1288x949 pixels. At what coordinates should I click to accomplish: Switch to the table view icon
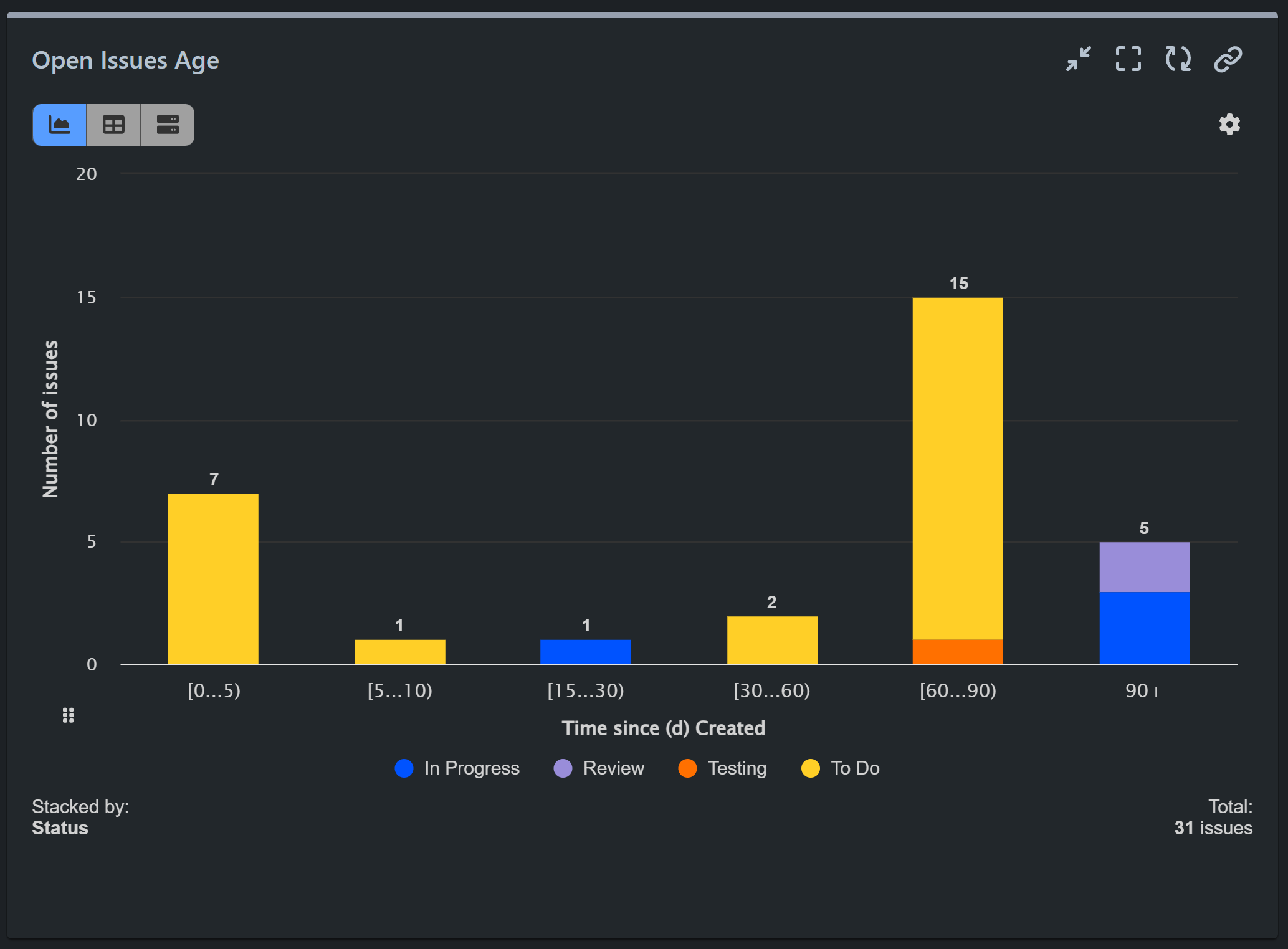(x=113, y=125)
